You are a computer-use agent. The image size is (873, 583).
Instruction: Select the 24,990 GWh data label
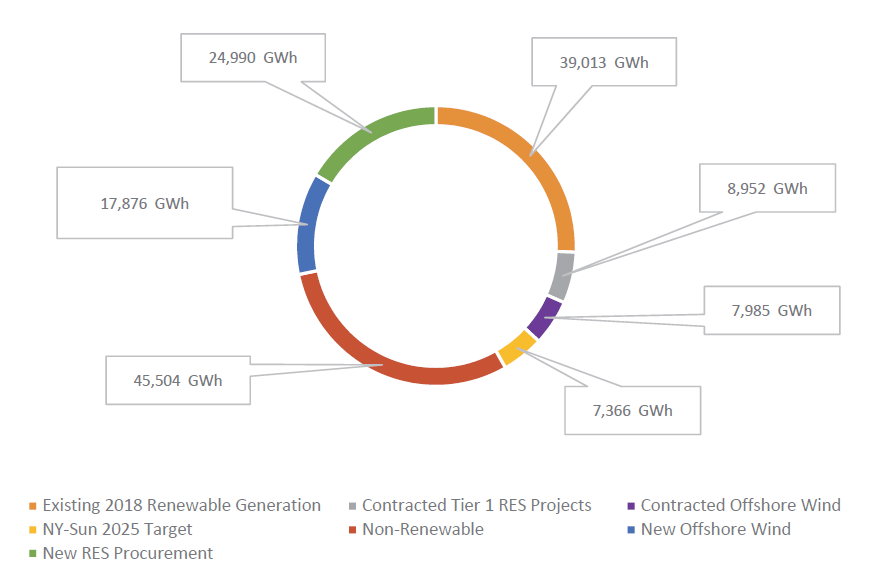(252, 57)
